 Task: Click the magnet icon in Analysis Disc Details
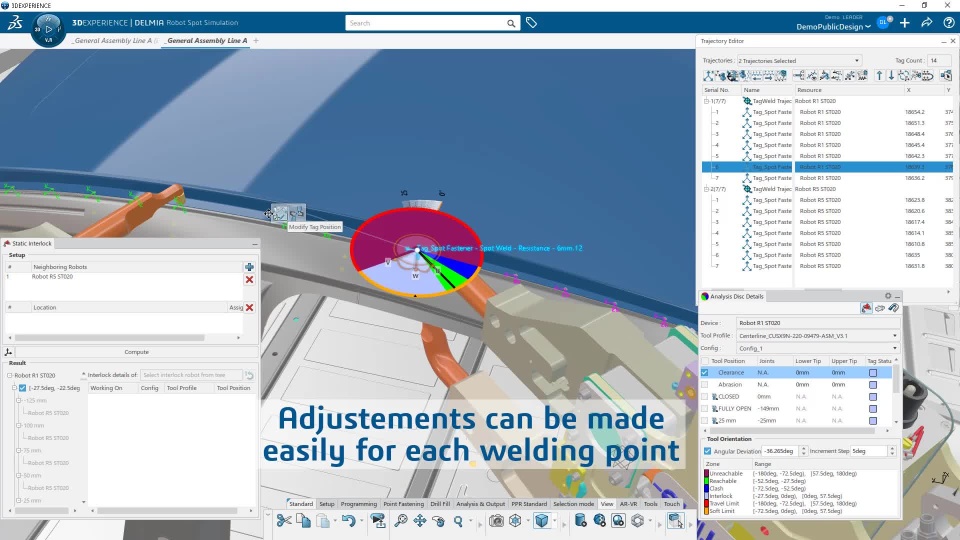point(893,308)
